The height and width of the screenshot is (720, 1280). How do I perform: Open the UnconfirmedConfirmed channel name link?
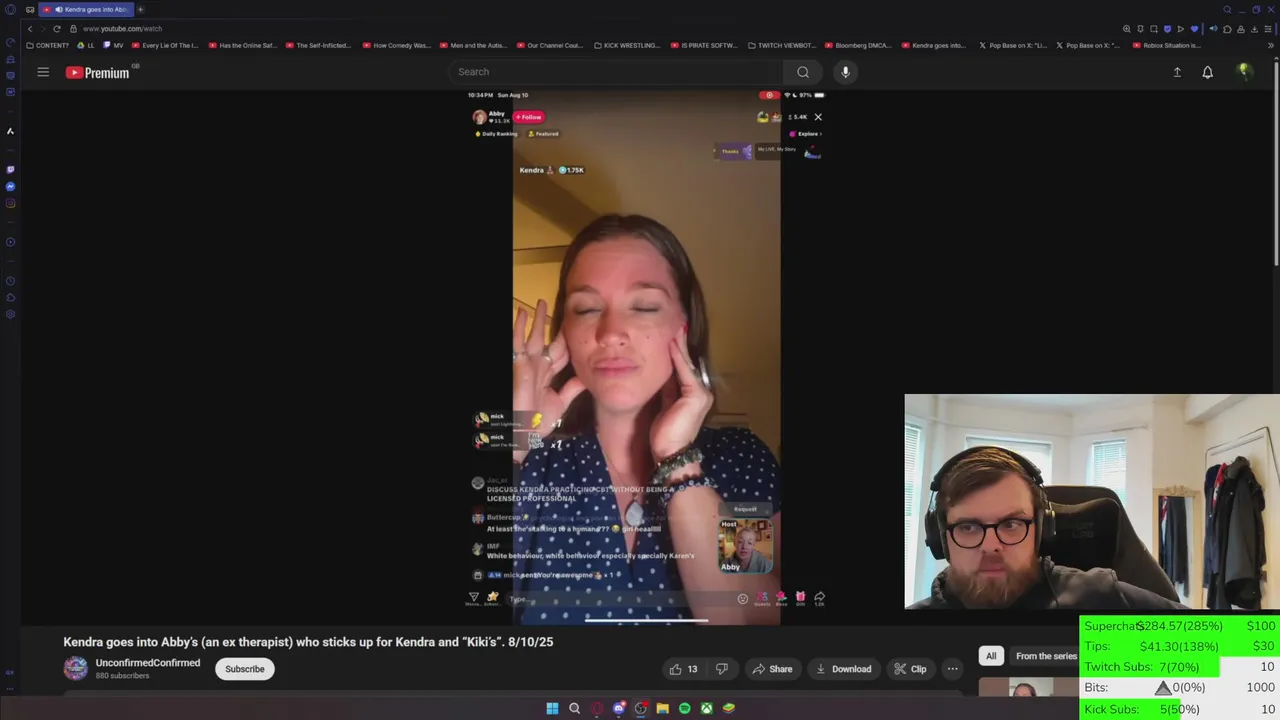click(x=147, y=663)
